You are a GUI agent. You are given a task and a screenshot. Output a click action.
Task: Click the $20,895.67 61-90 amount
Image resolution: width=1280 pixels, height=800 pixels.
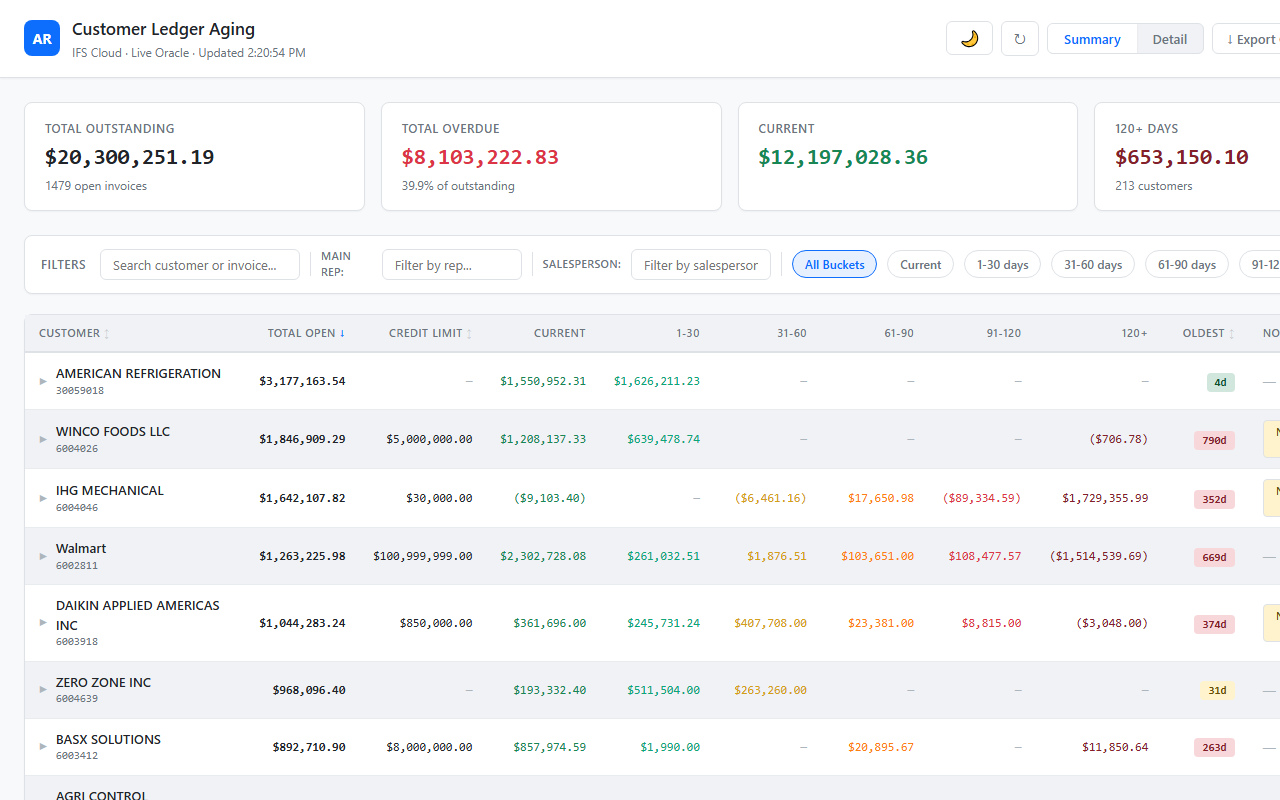[x=880, y=747]
